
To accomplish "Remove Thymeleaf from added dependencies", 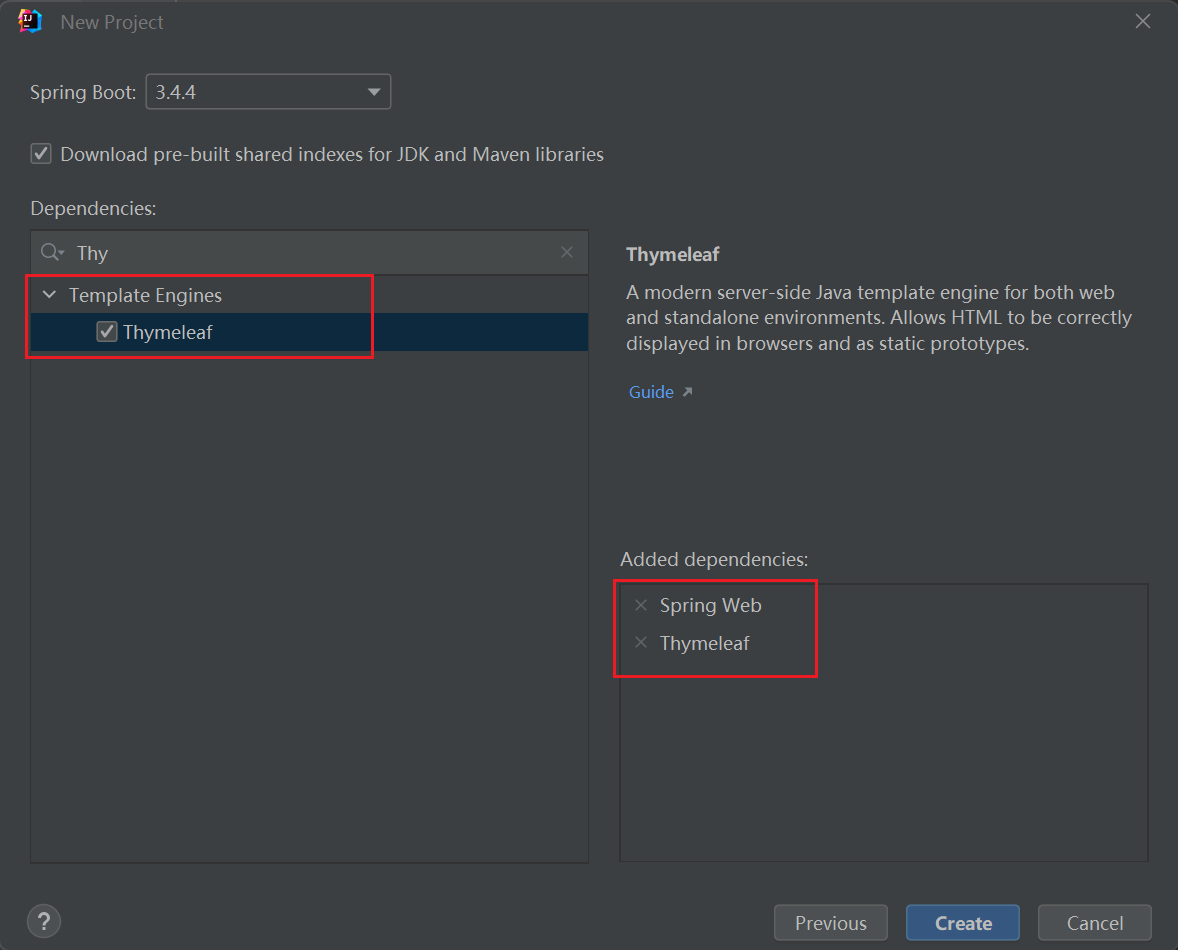I will point(641,643).
